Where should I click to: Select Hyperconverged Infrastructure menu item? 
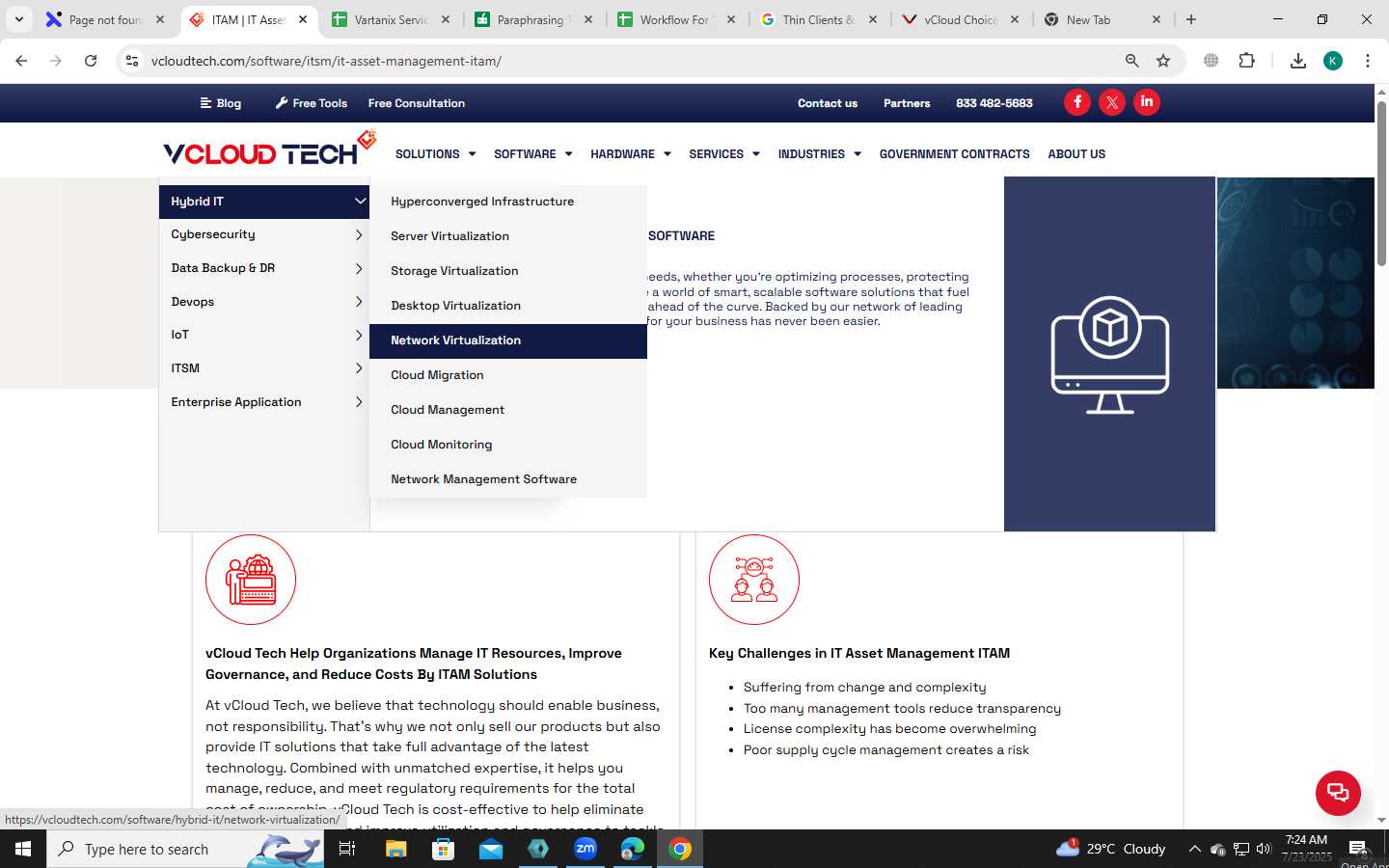click(x=508, y=202)
